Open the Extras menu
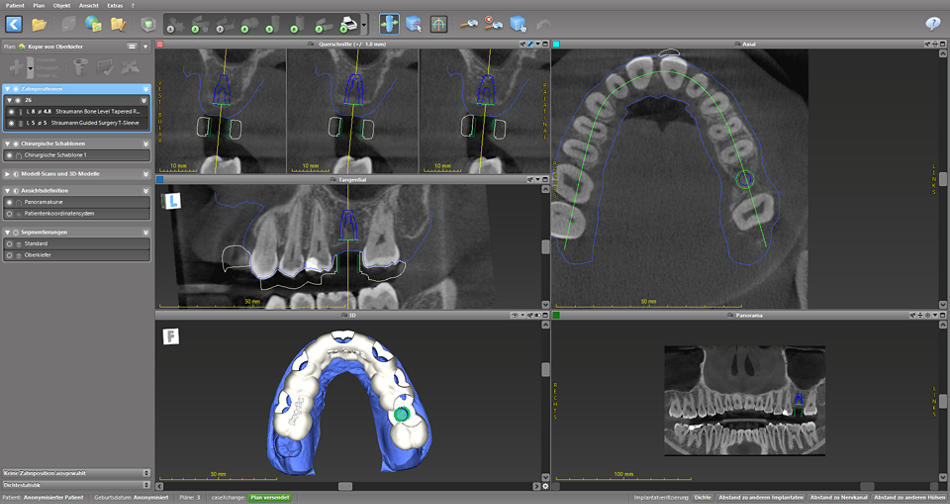This screenshot has width=950, height=504. coord(115,5)
